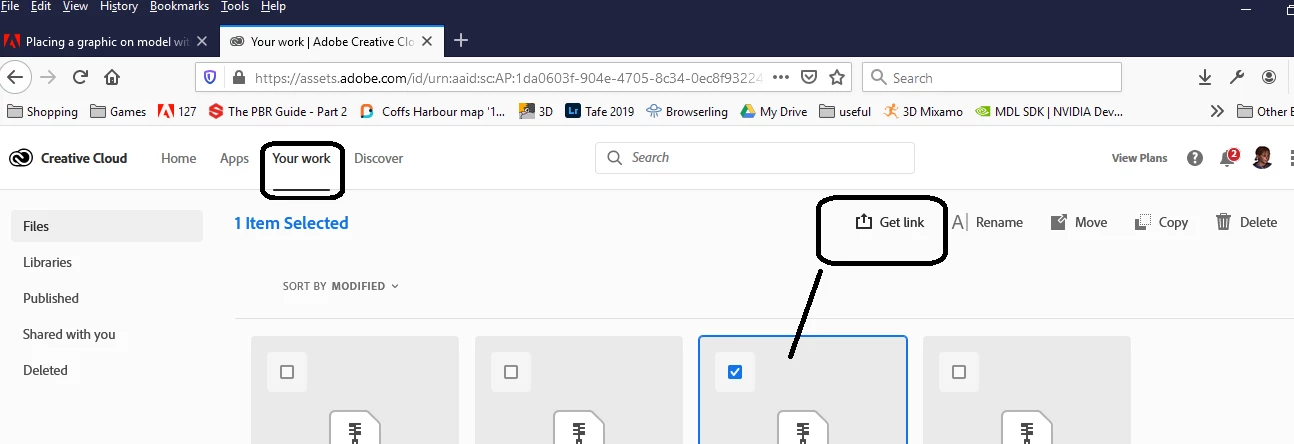Screen dimensions: 1294x444
Task: Open 'The PBR Guide - Part 2' bookmark
Action: pyautogui.click(x=278, y=111)
